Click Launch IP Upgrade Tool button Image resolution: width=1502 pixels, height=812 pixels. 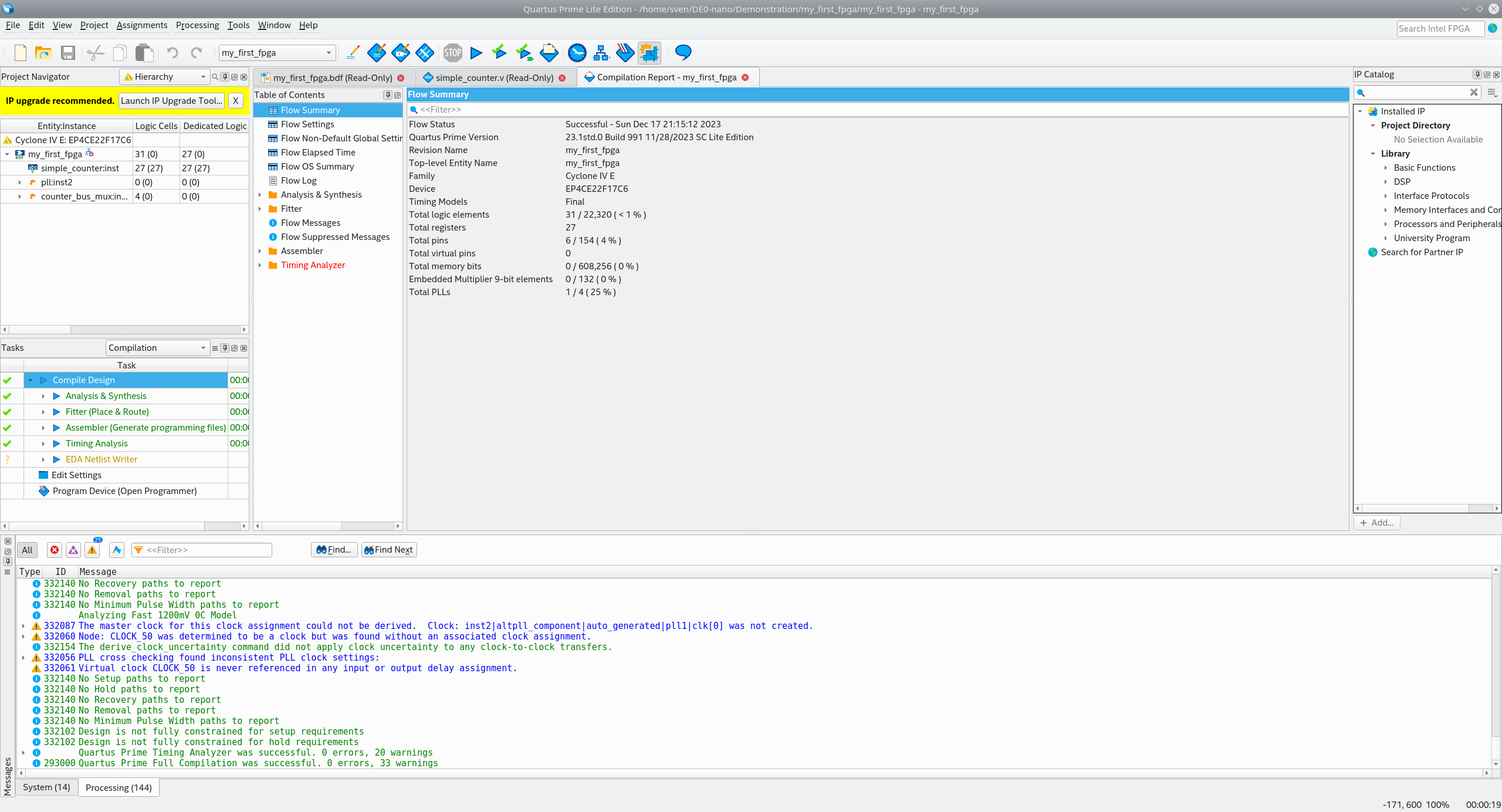(x=171, y=101)
